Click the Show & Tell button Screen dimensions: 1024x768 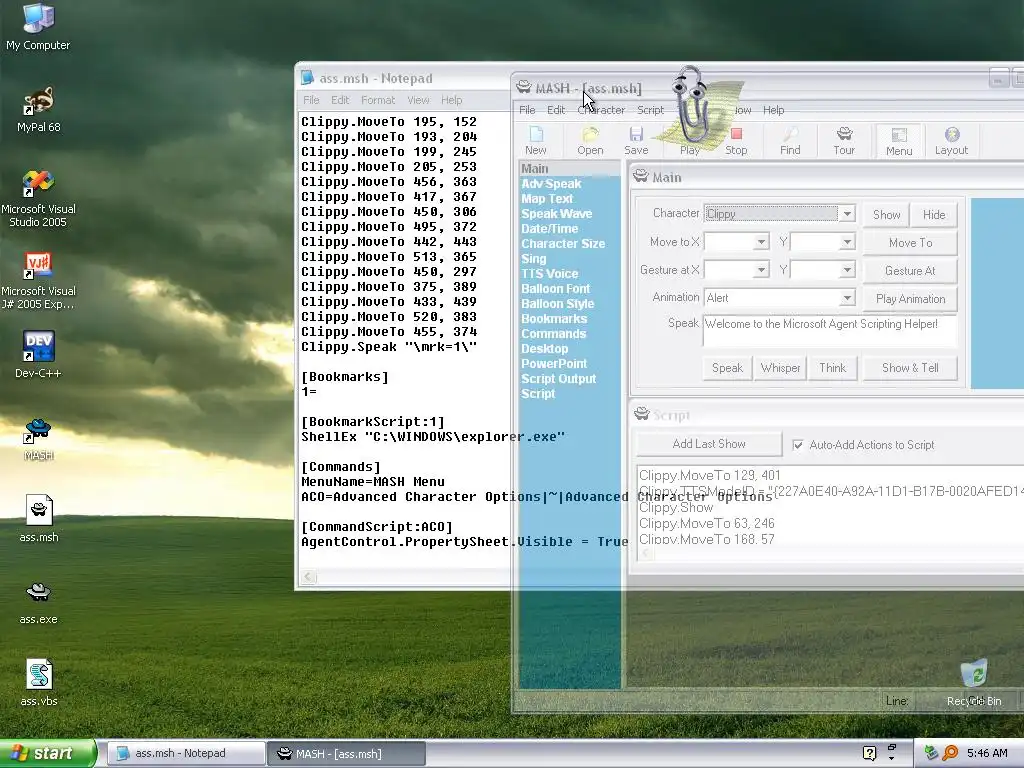tap(910, 368)
